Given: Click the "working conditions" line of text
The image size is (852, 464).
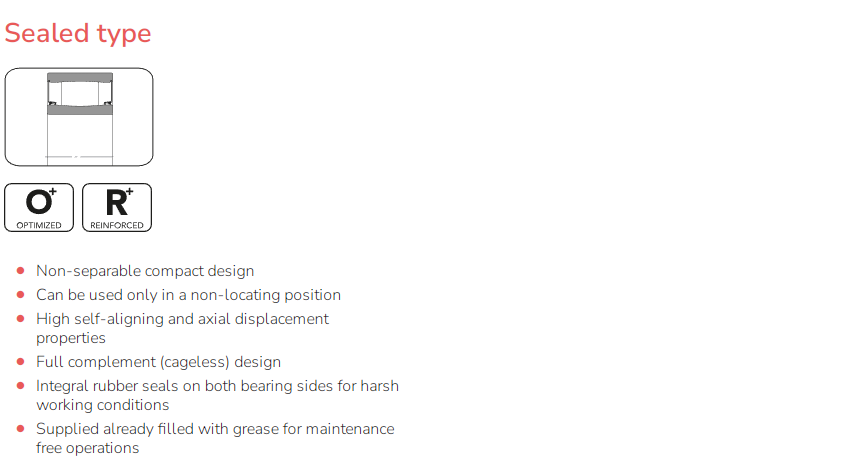Looking at the screenshot, I should 102,405.
